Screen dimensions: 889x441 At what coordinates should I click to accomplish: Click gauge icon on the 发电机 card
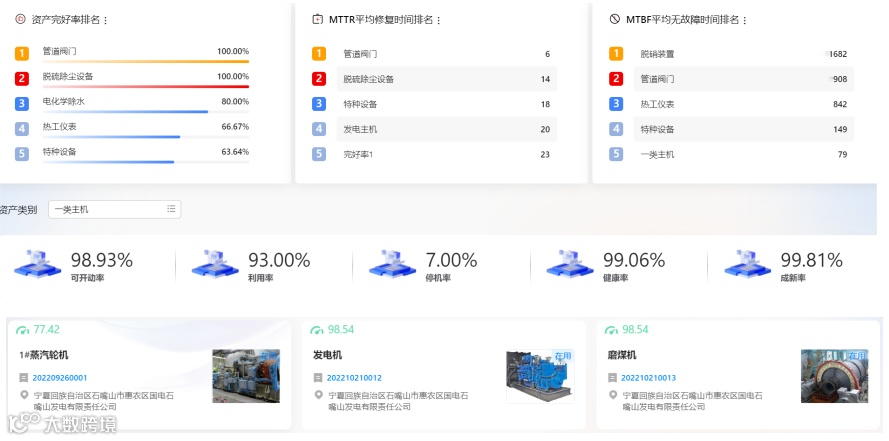317,330
